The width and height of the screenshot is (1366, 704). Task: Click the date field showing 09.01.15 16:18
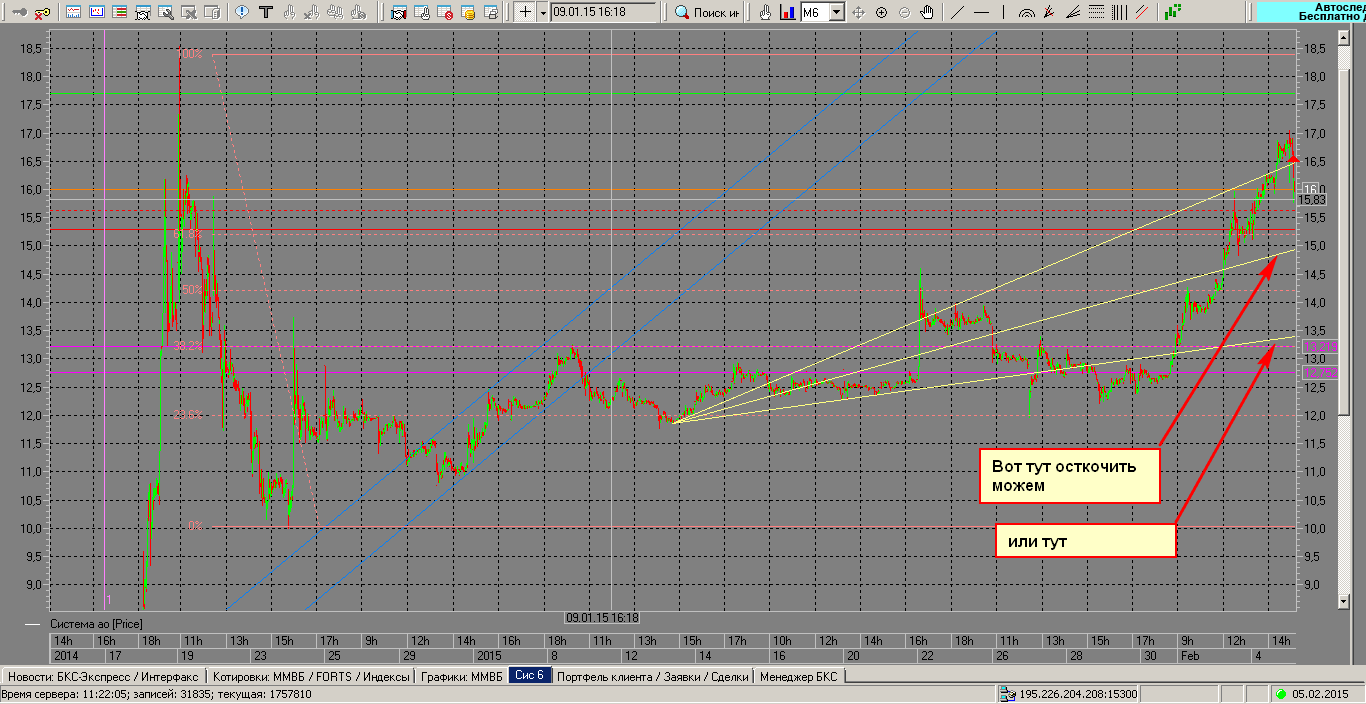tap(604, 13)
